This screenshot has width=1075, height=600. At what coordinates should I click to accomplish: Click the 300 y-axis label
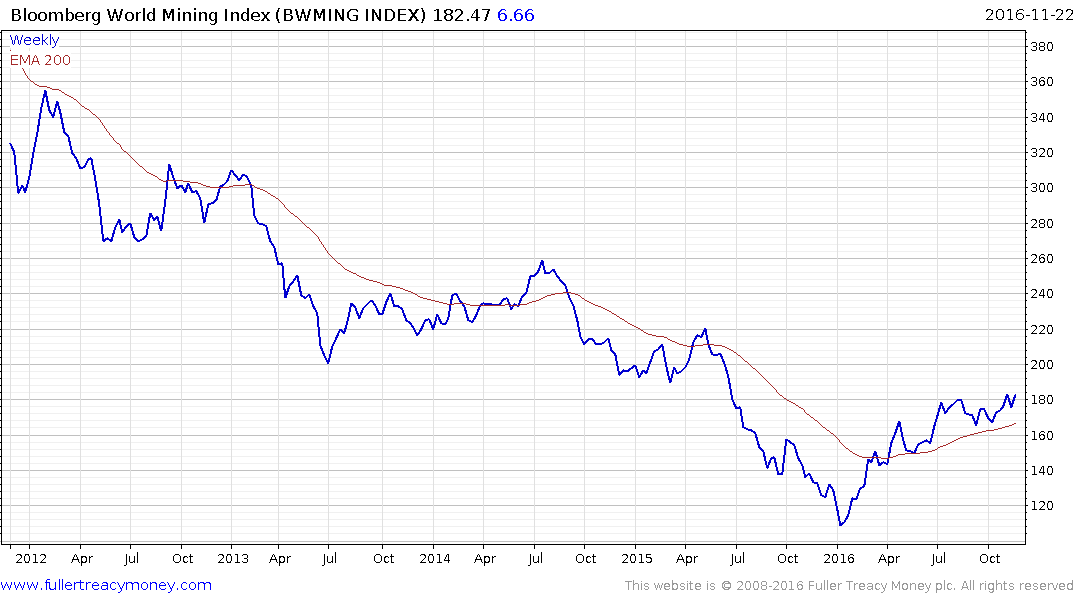[1042, 188]
